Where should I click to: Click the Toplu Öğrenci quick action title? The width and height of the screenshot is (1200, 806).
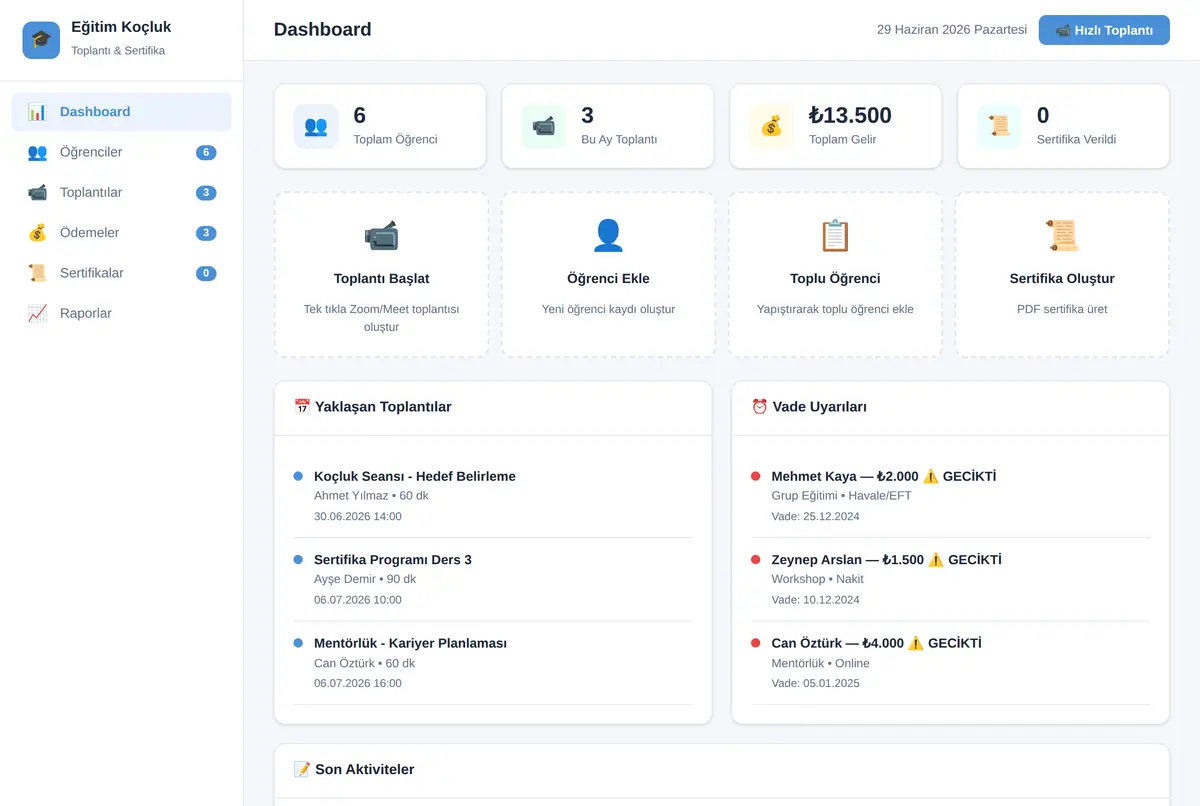click(835, 279)
